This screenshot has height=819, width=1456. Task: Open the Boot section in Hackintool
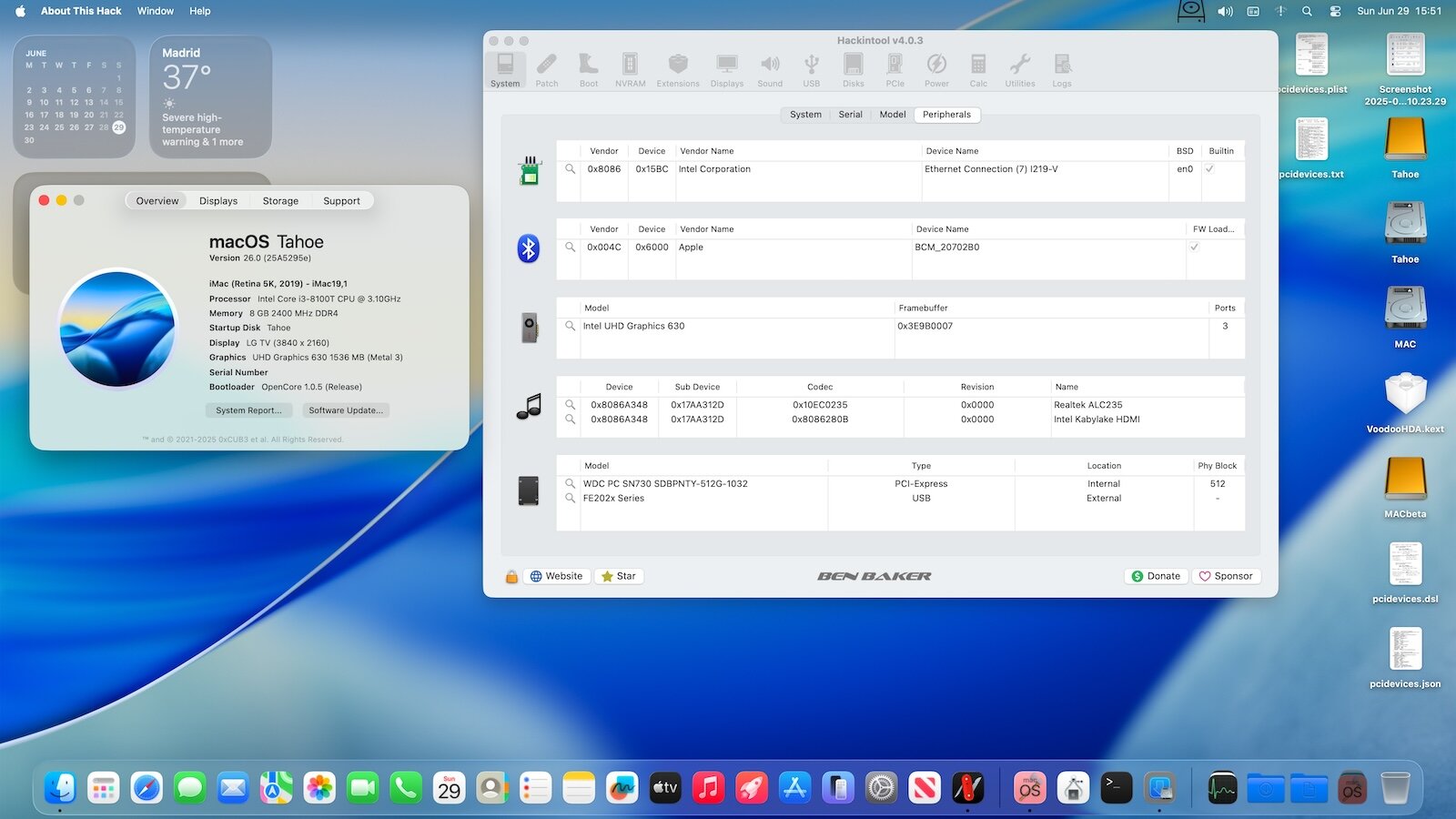(x=589, y=70)
